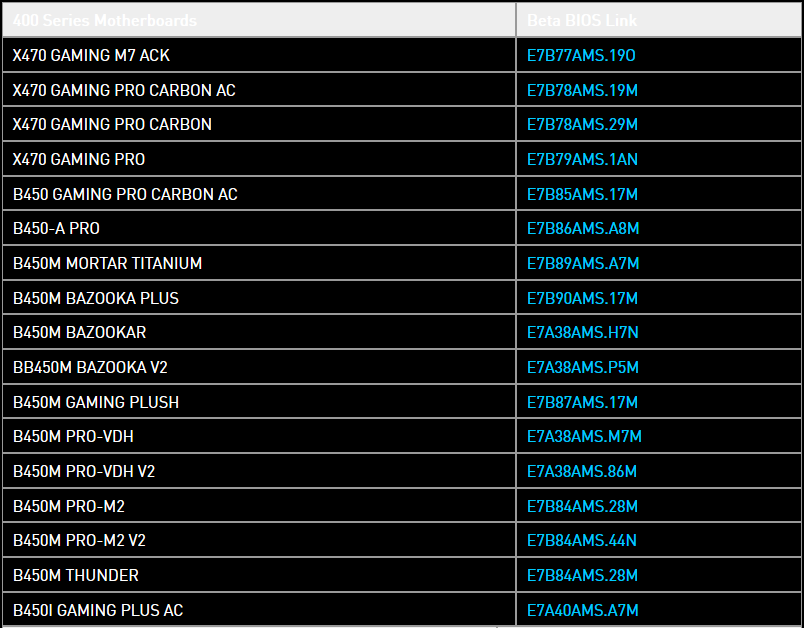The image size is (804, 628).
Task: Download the E7A40AMS.A7M beta BIOS
Action: [x=582, y=611]
